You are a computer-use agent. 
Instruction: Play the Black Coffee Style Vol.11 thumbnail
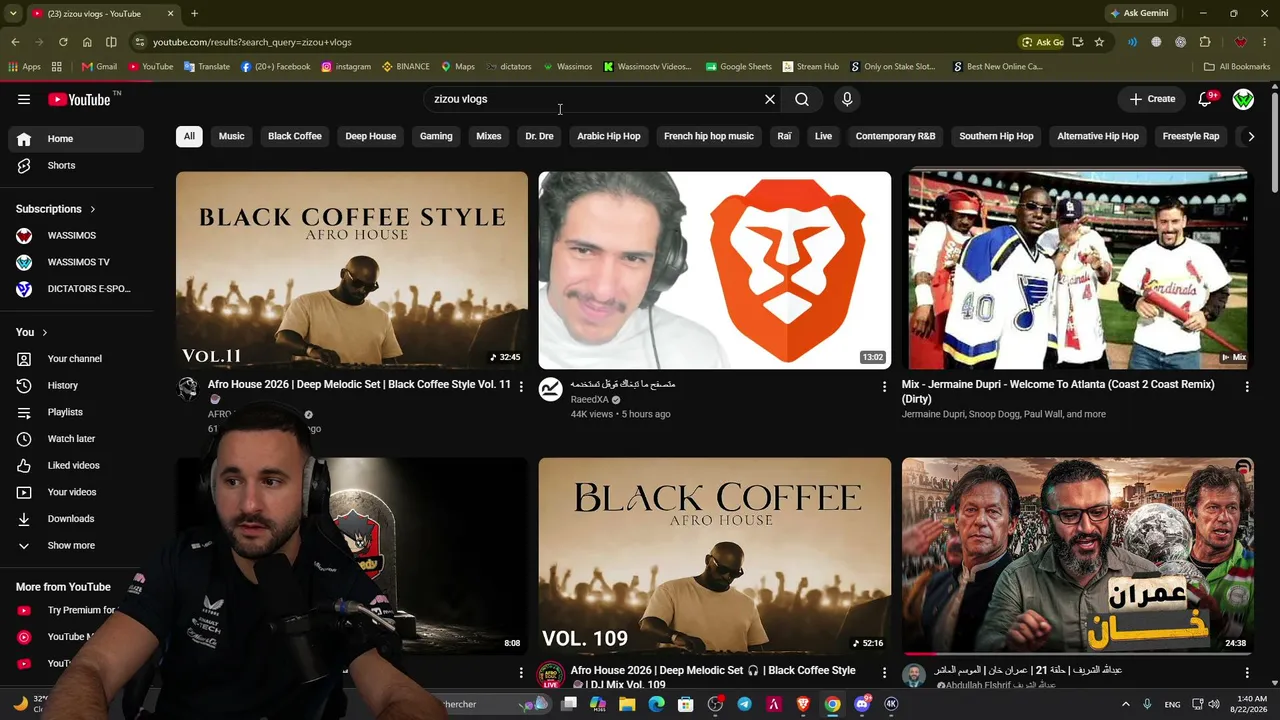point(352,270)
